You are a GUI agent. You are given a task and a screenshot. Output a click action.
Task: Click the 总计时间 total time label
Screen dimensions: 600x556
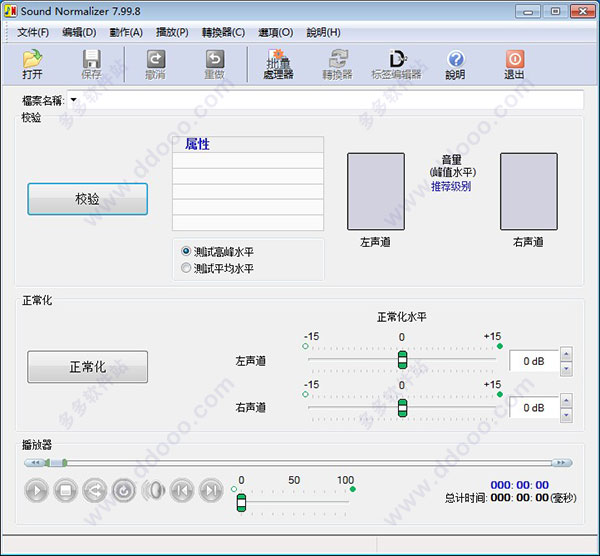pyautogui.click(x=466, y=498)
